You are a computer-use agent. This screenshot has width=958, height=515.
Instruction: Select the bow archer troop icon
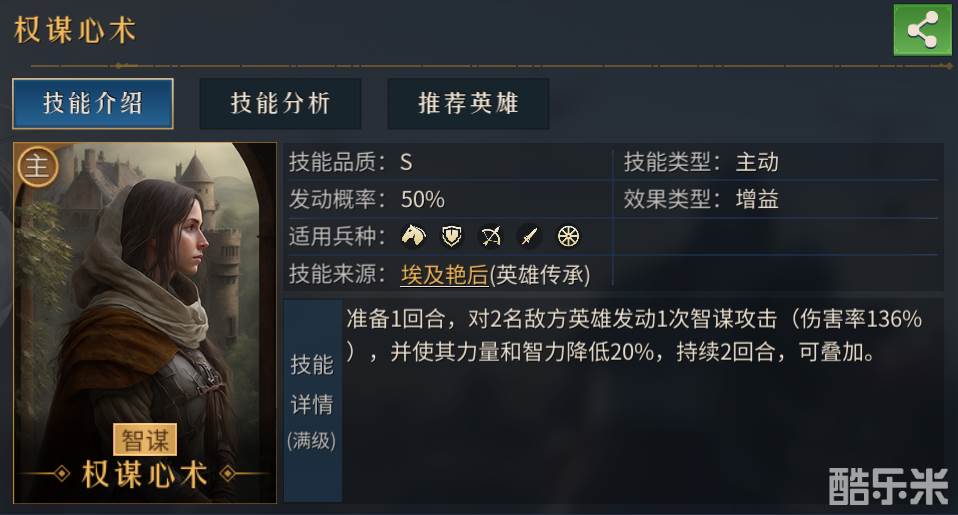tap(491, 236)
